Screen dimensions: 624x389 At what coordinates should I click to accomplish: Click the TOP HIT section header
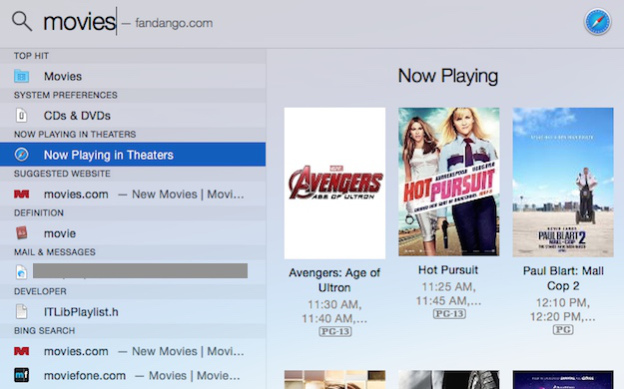31,56
